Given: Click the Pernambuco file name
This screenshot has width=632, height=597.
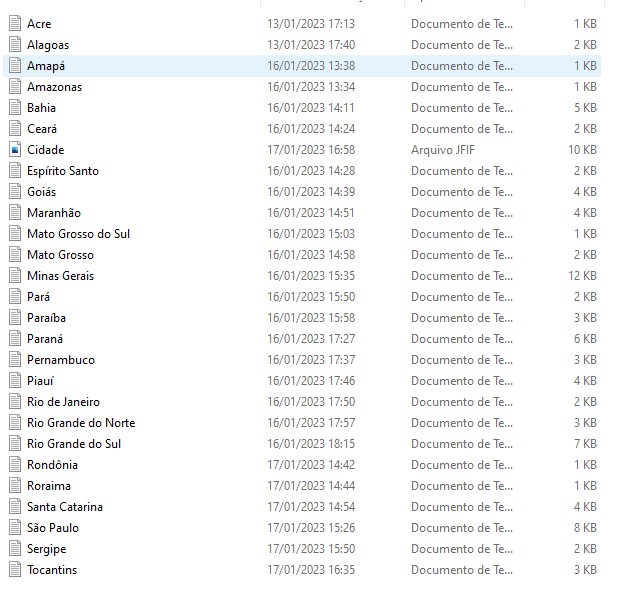Looking at the screenshot, I should [x=61, y=360].
